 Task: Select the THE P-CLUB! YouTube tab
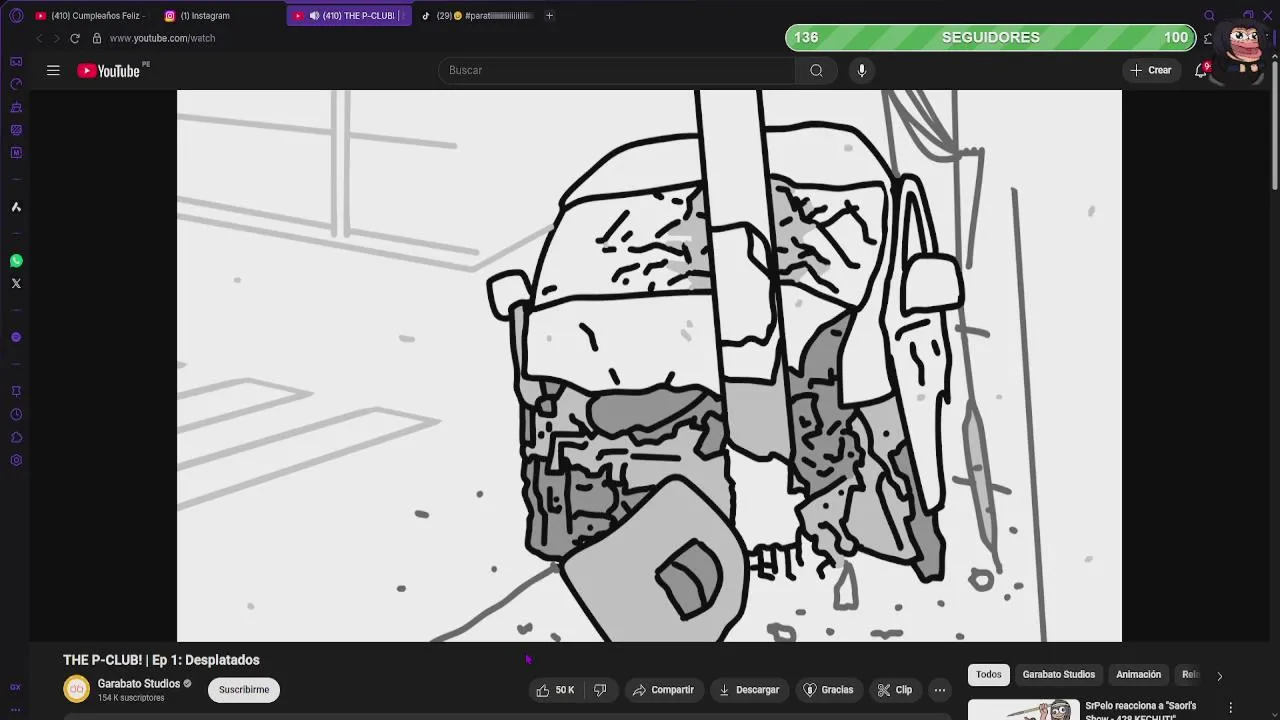point(349,16)
